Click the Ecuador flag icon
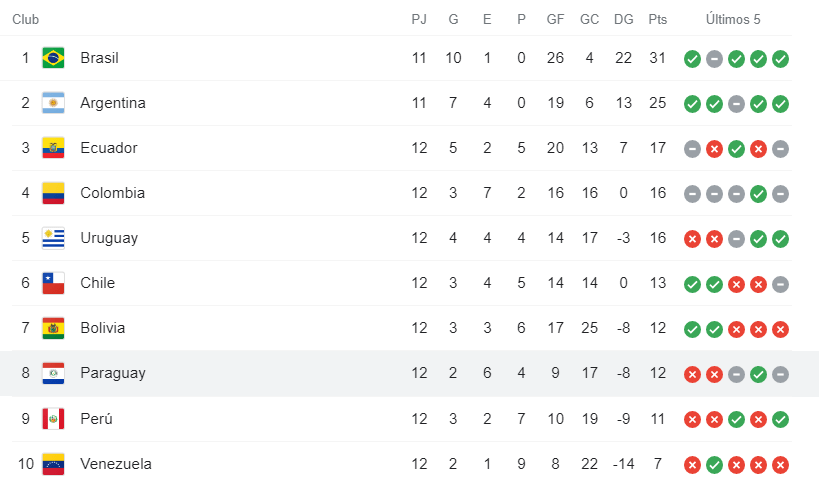The image size is (819, 481). [53, 148]
